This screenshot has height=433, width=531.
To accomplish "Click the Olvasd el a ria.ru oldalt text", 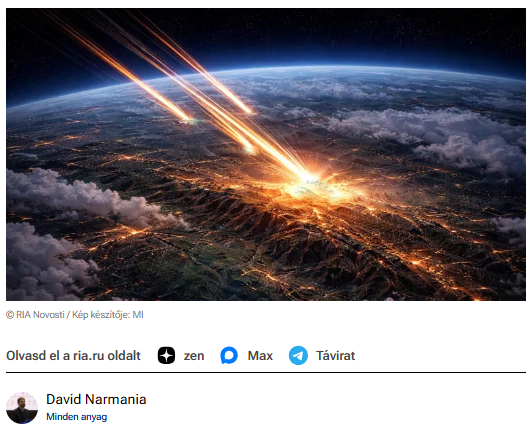I will [x=73, y=355].
